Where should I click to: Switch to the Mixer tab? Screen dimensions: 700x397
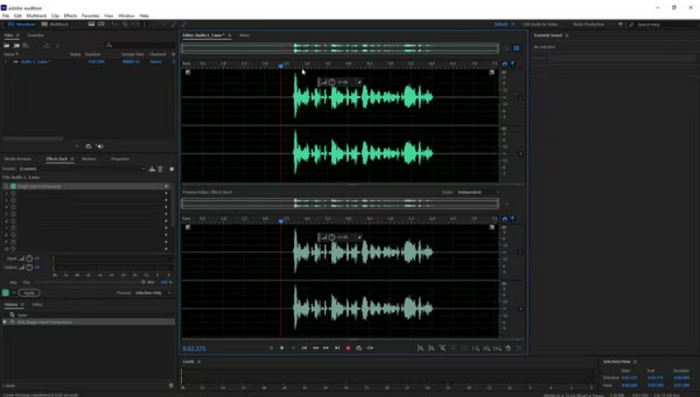244,35
